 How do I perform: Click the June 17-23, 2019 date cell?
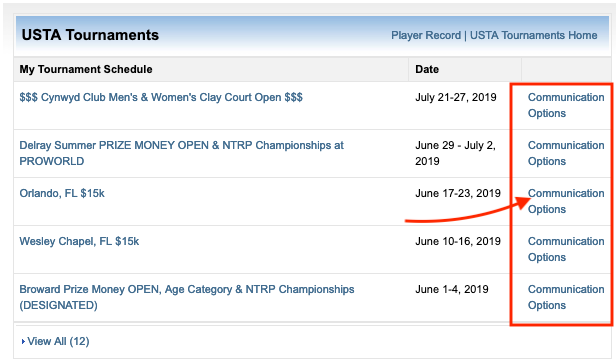tap(458, 193)
